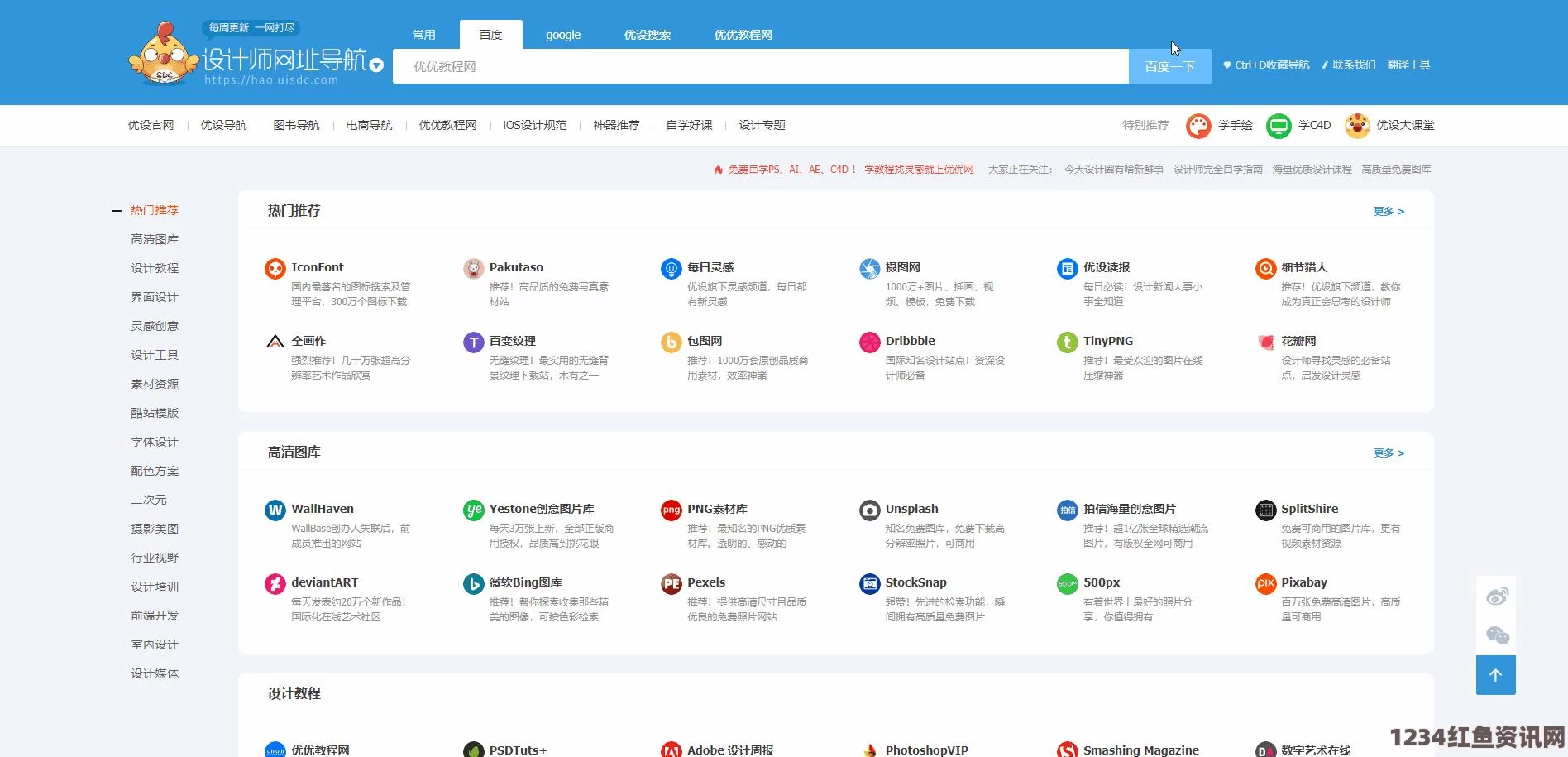The image size is (1568, 757).
Task: Open the 联系我们 link
Action: point(1348,65)
